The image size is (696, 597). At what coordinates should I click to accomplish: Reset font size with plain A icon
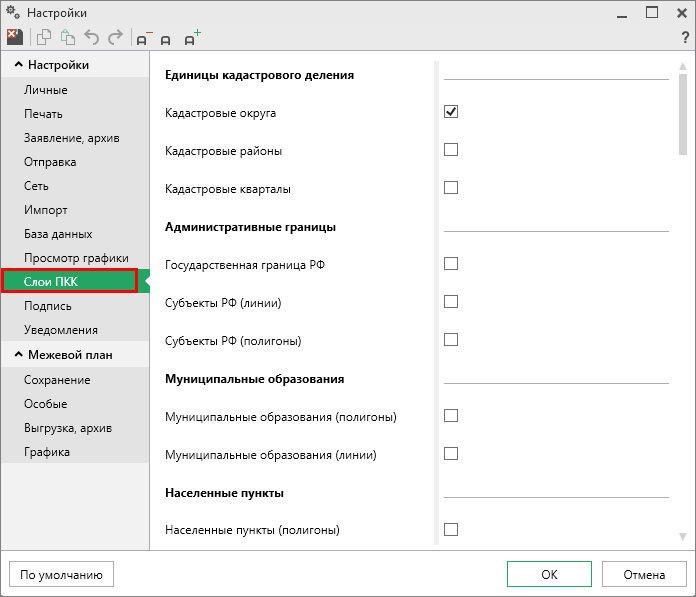[166, 39]
